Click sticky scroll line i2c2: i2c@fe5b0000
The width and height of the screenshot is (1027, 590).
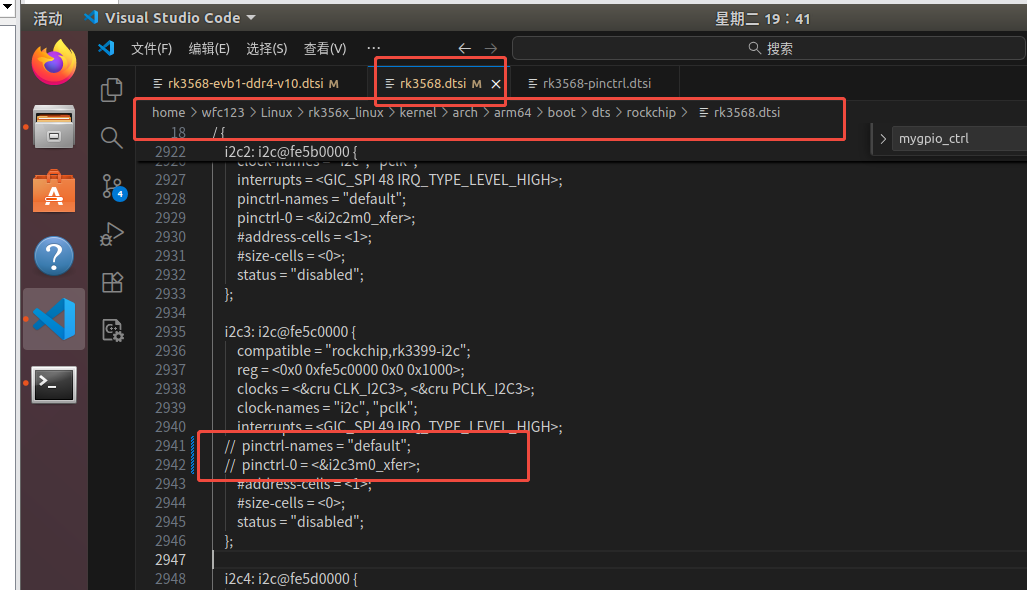(291, 152)
